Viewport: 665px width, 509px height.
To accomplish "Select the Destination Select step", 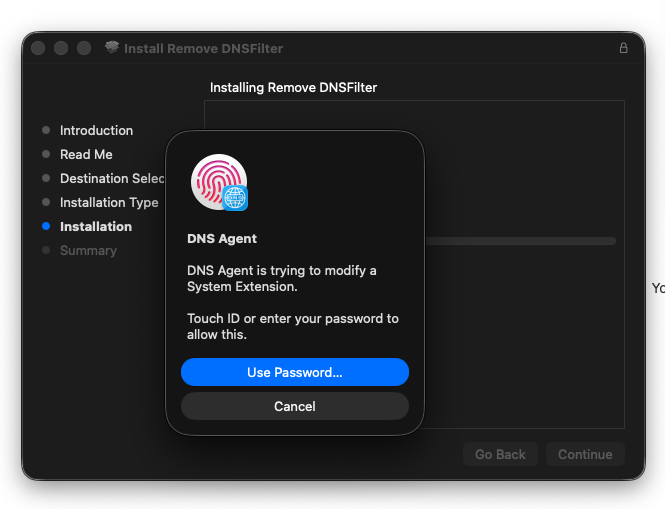I will click(111, 178).
